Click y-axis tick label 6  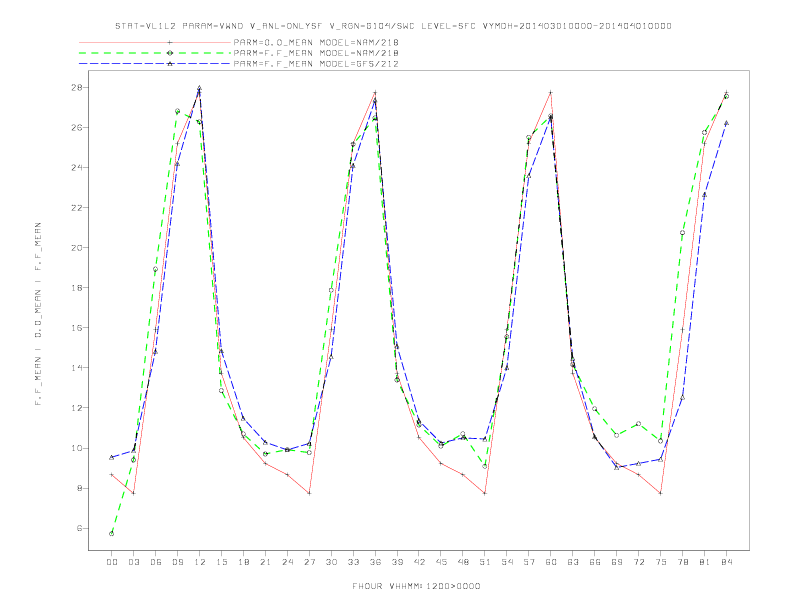coord(79,528)
